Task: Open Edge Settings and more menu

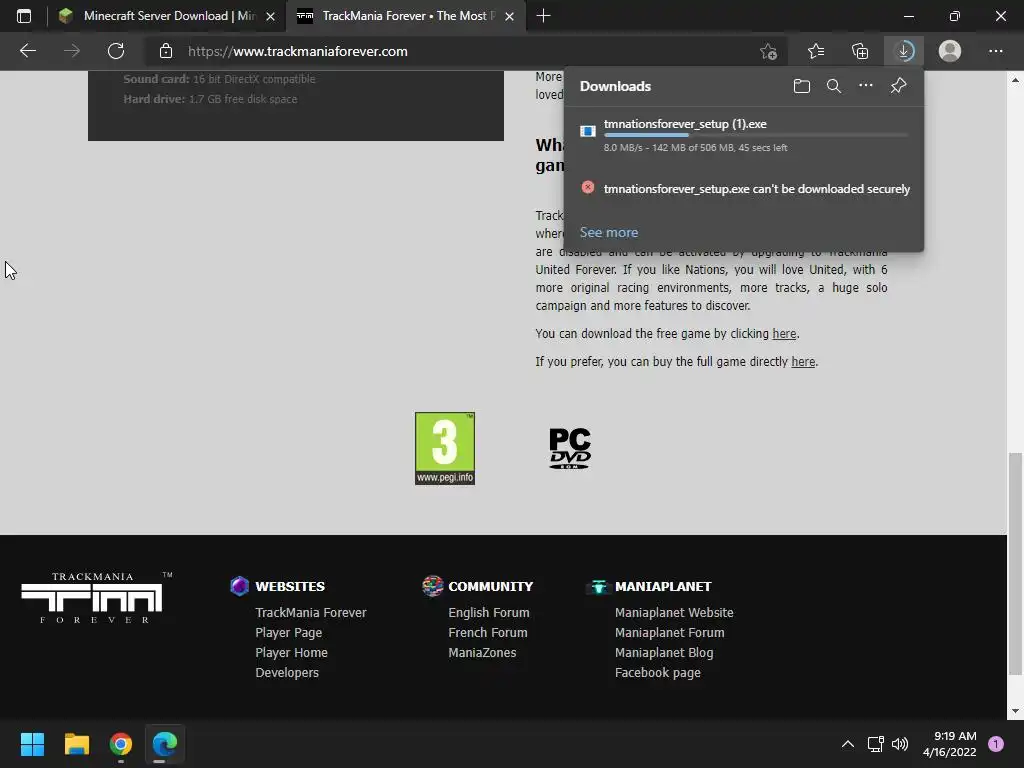Action: 995,51
